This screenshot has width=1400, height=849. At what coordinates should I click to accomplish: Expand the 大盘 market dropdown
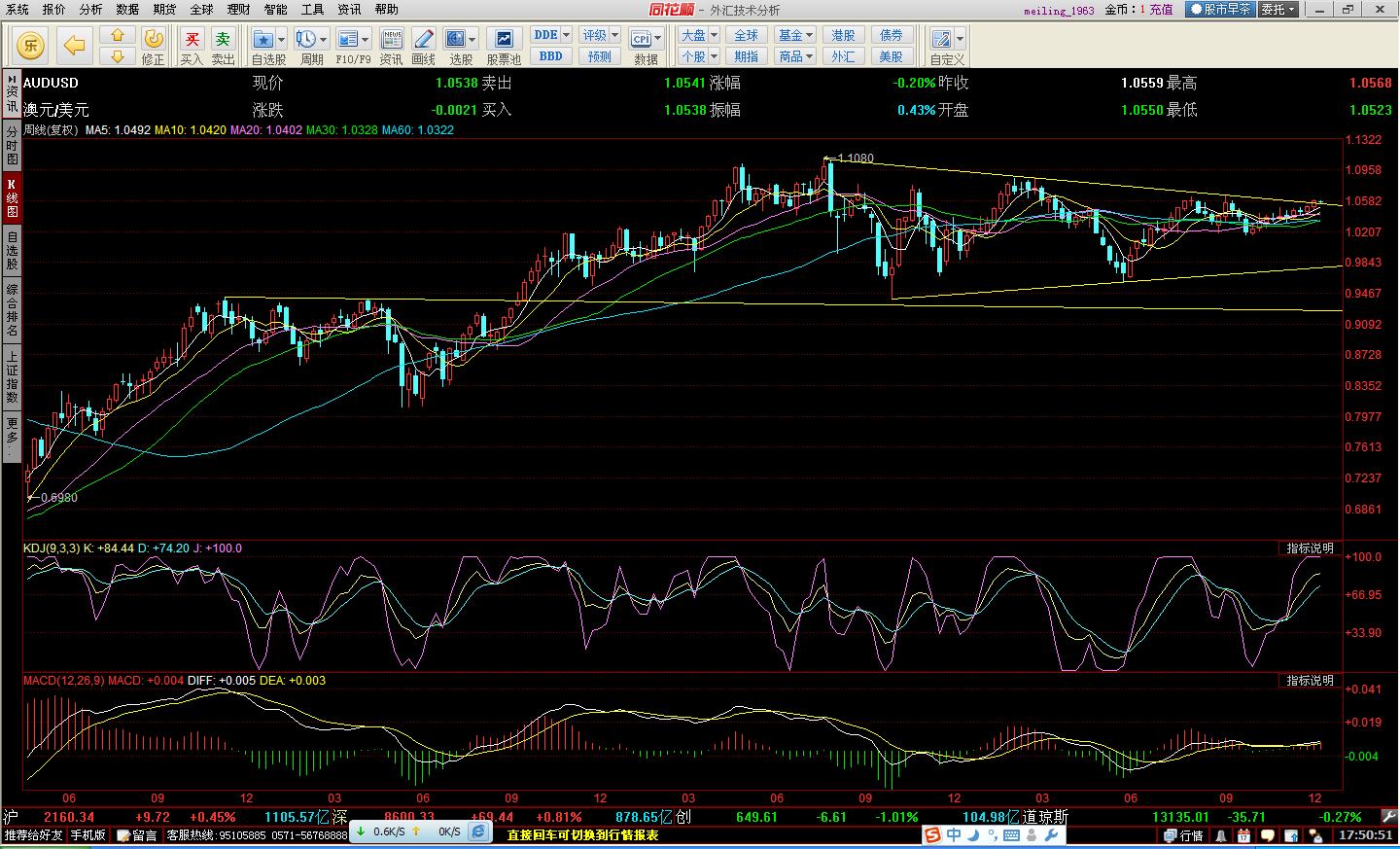[714, 35]
